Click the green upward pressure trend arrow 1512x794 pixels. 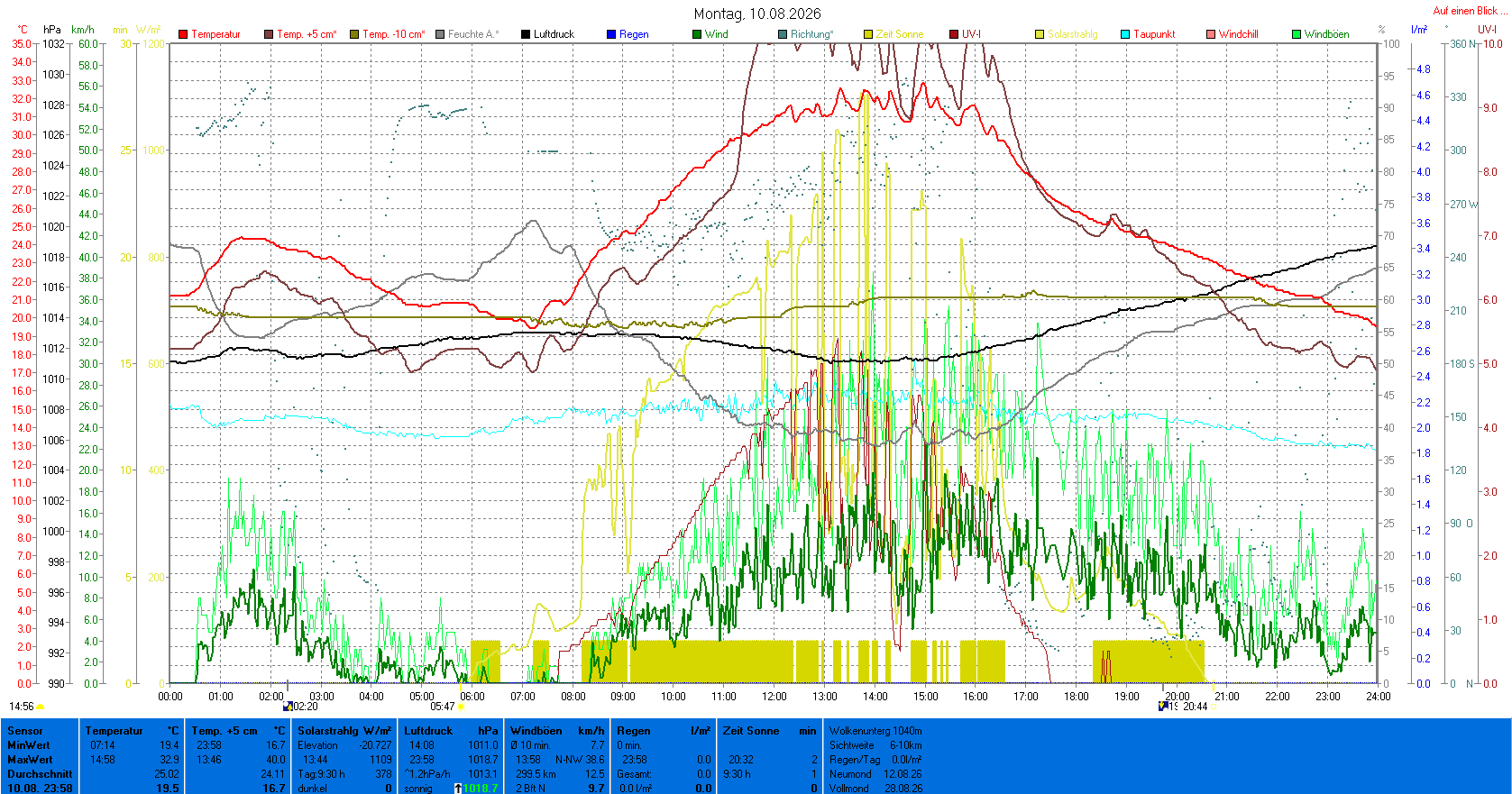point(458,789)
